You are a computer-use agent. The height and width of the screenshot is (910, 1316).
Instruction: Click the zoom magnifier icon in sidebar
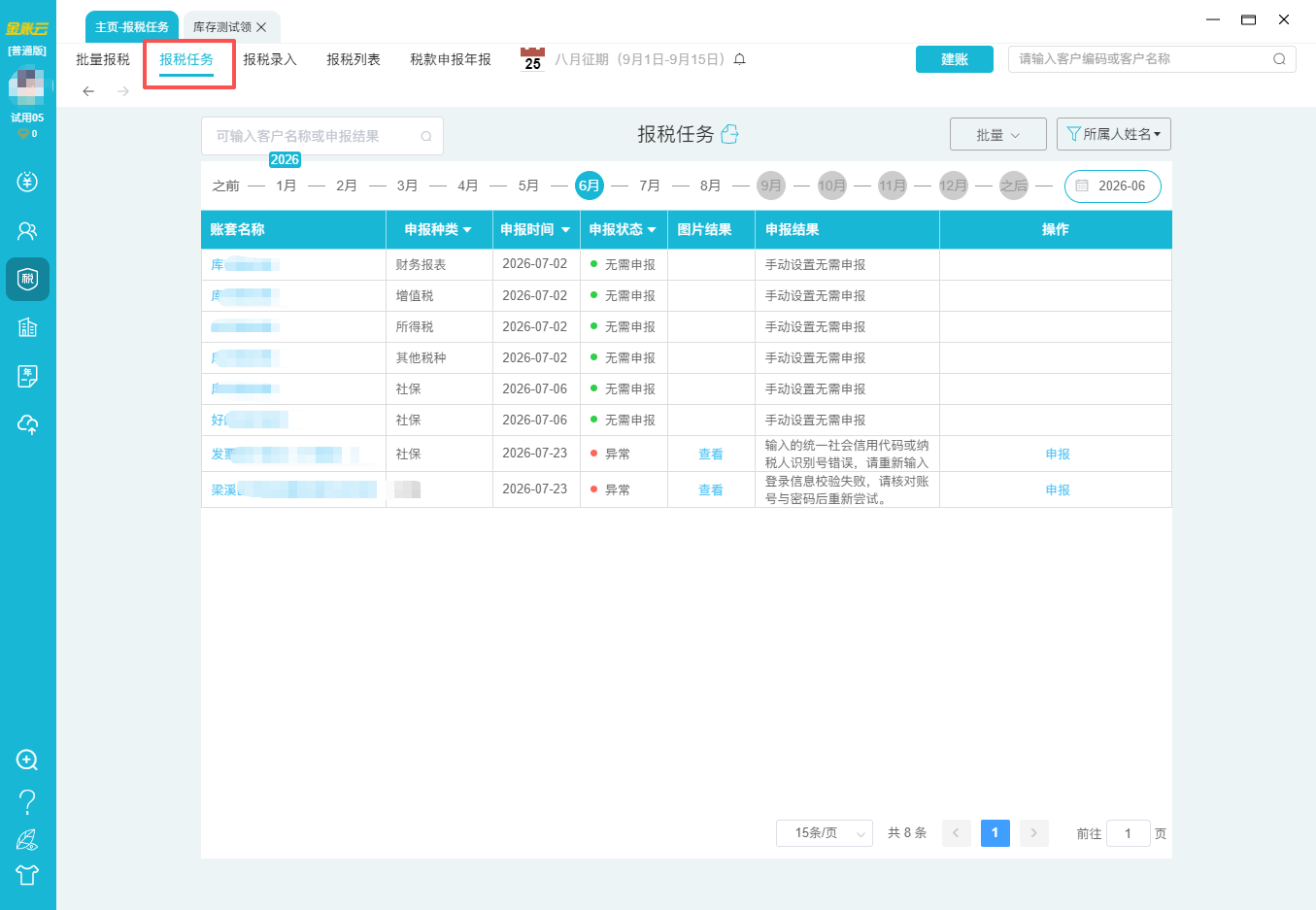click(x=27, y=759)
